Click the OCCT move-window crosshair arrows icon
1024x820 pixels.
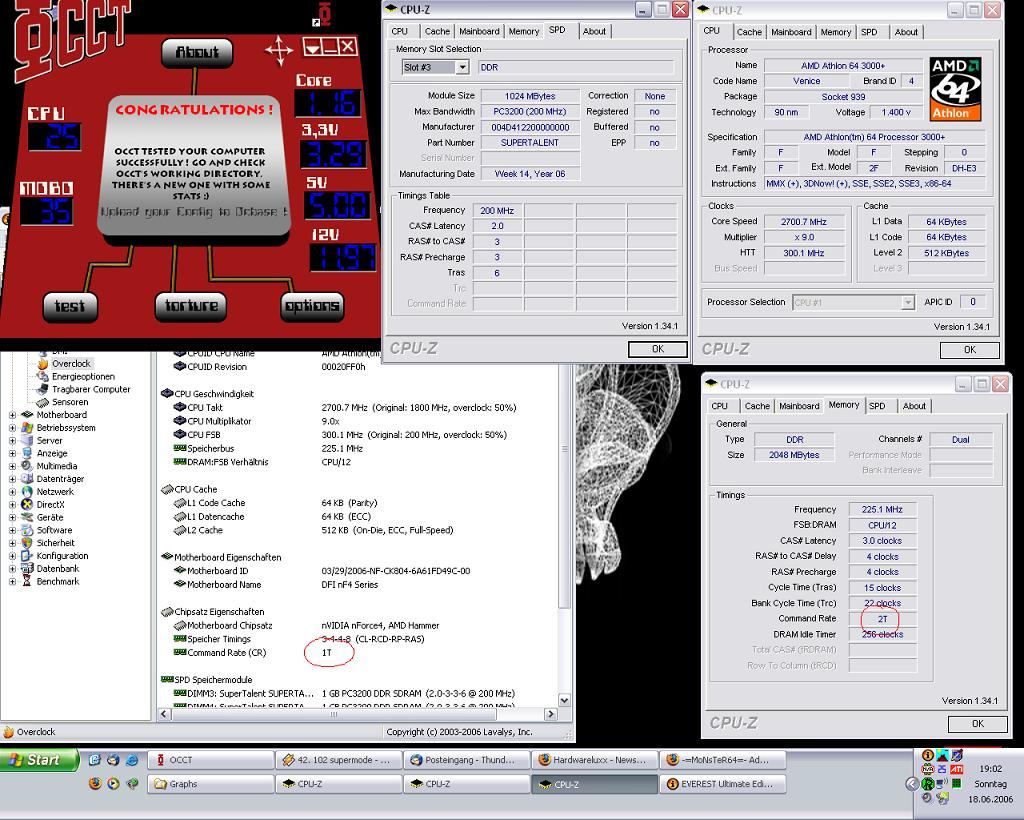279,50
